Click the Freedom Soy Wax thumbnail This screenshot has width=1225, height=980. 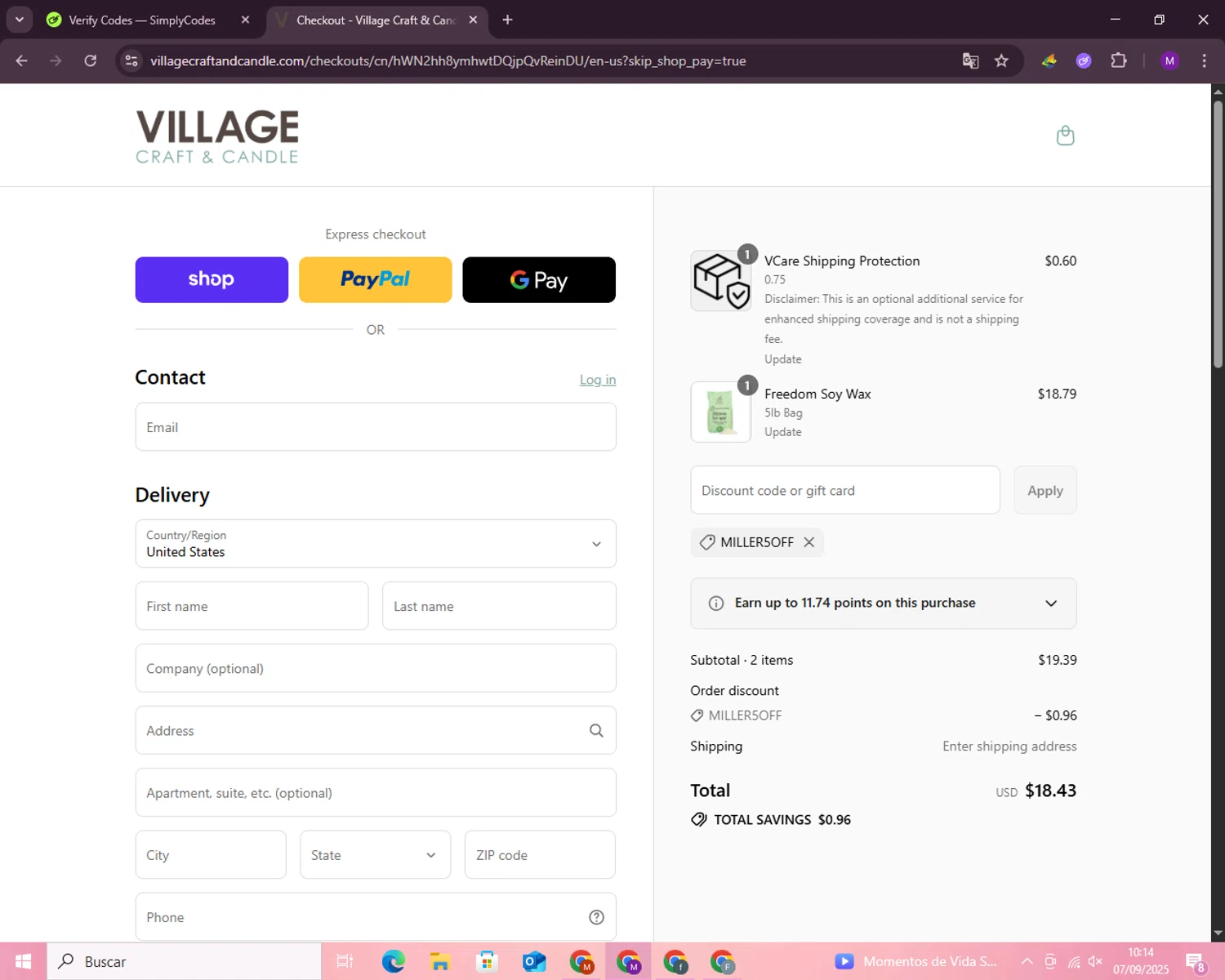point(720,412)
